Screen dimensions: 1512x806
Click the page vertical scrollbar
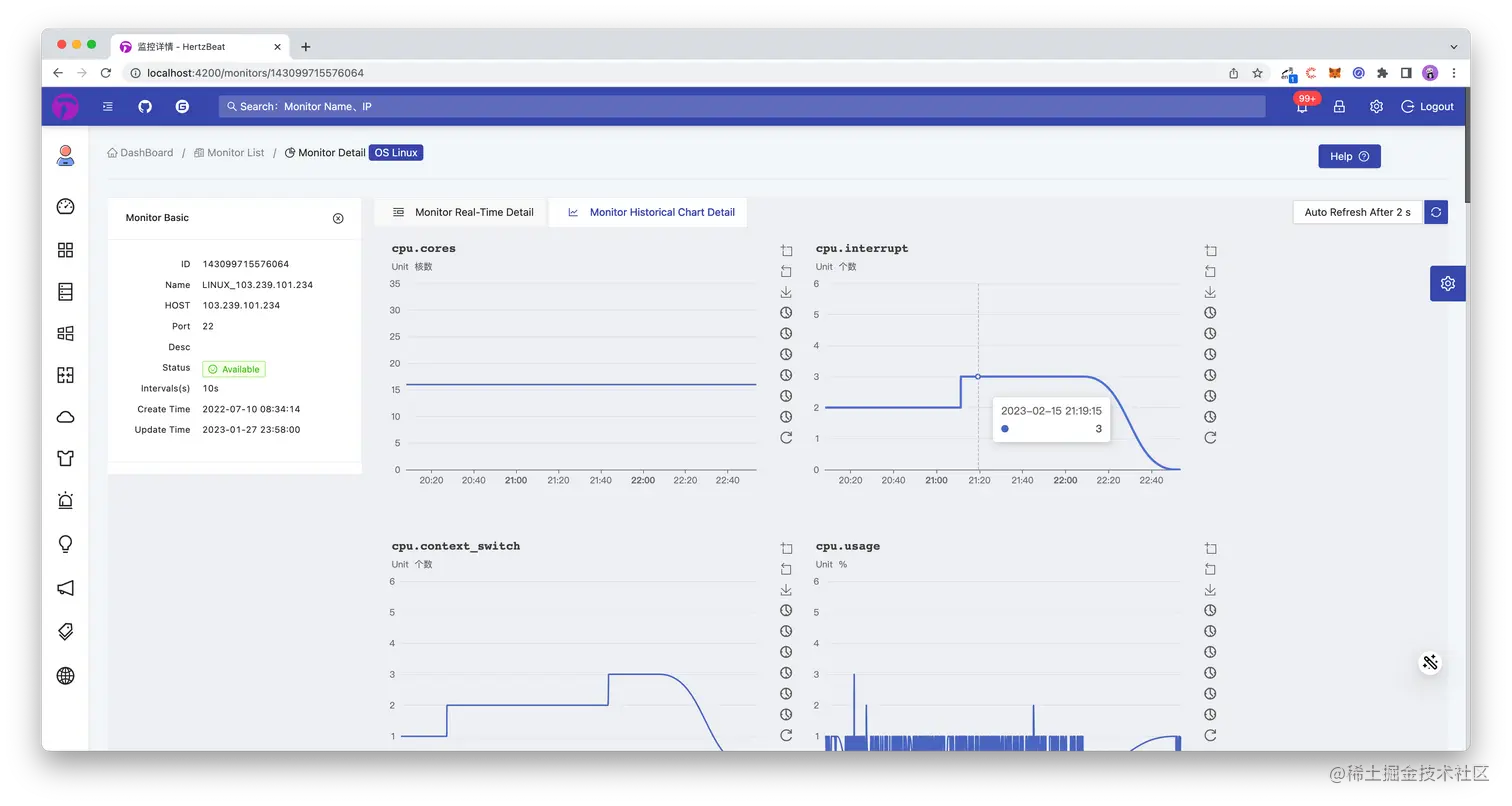pos(1467,146)
